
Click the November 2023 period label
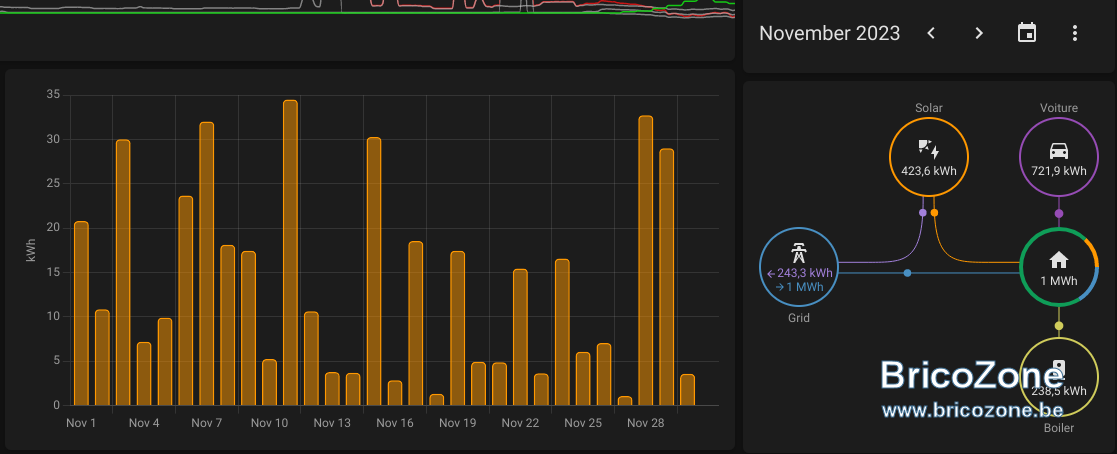point(829,33)
